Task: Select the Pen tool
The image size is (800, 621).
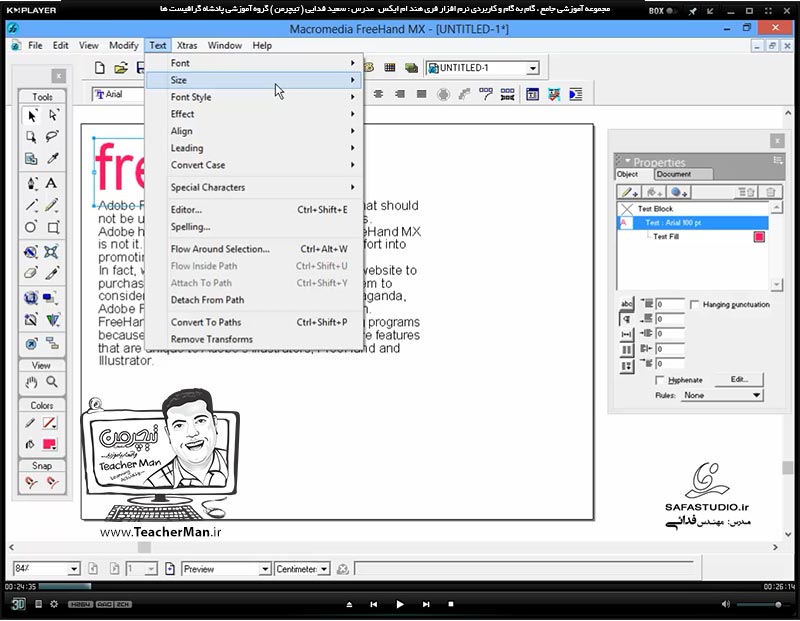Action: click(x=32, y=183)
